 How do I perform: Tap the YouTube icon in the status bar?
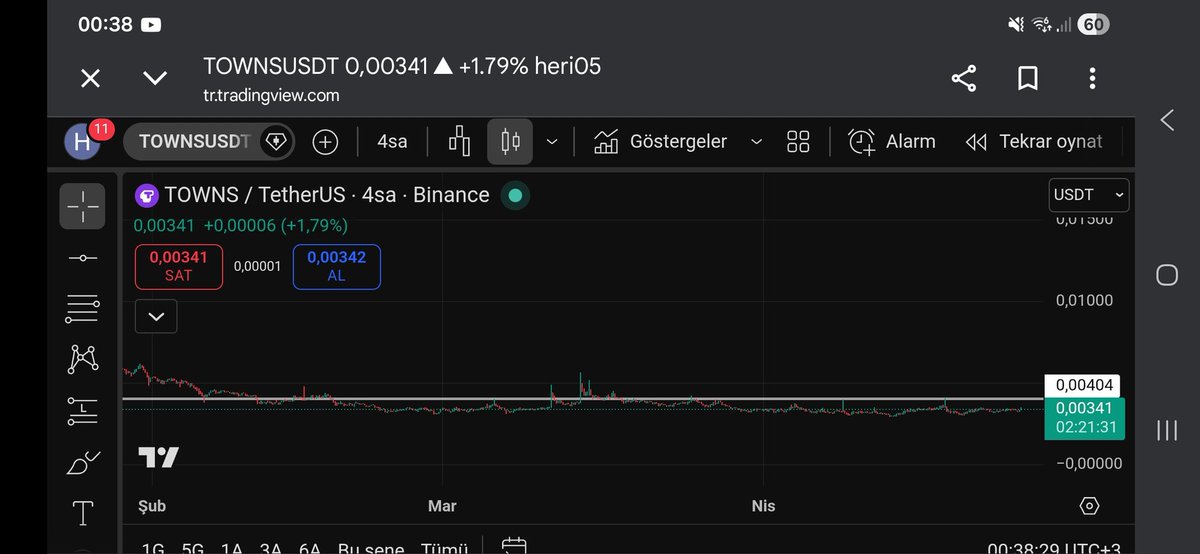click(151, 24)
